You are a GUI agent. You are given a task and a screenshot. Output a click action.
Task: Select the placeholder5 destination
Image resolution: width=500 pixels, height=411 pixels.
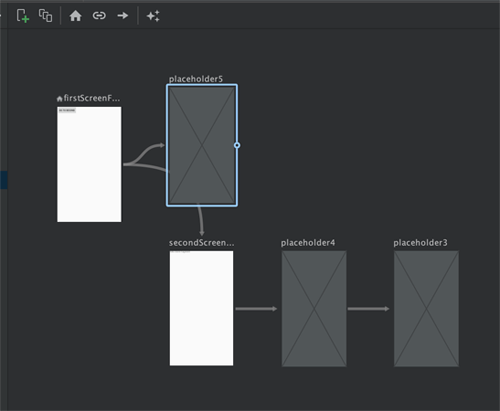pos(202,145)
